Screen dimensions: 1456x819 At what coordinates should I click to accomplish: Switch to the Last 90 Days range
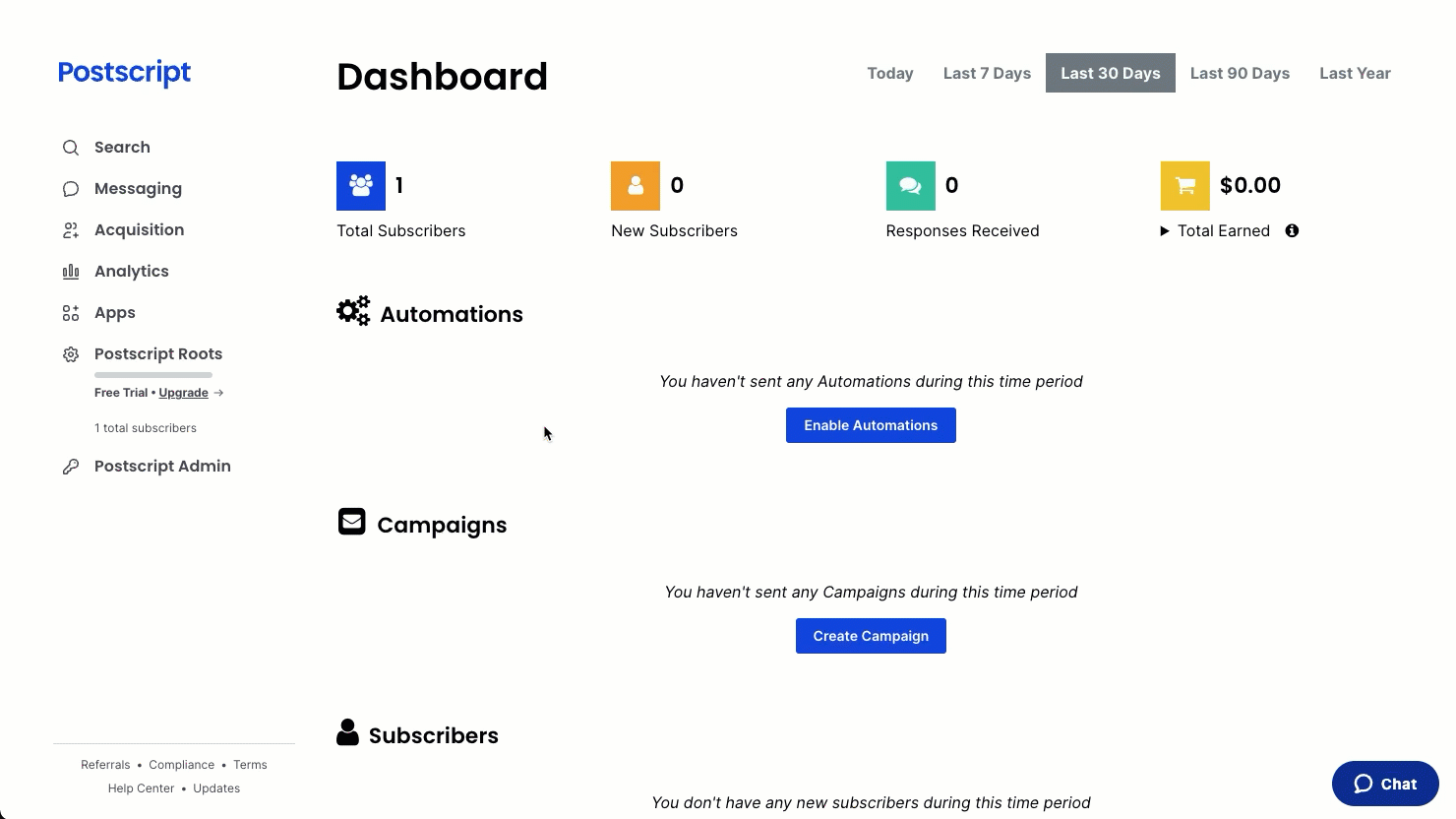point(1240,73)
